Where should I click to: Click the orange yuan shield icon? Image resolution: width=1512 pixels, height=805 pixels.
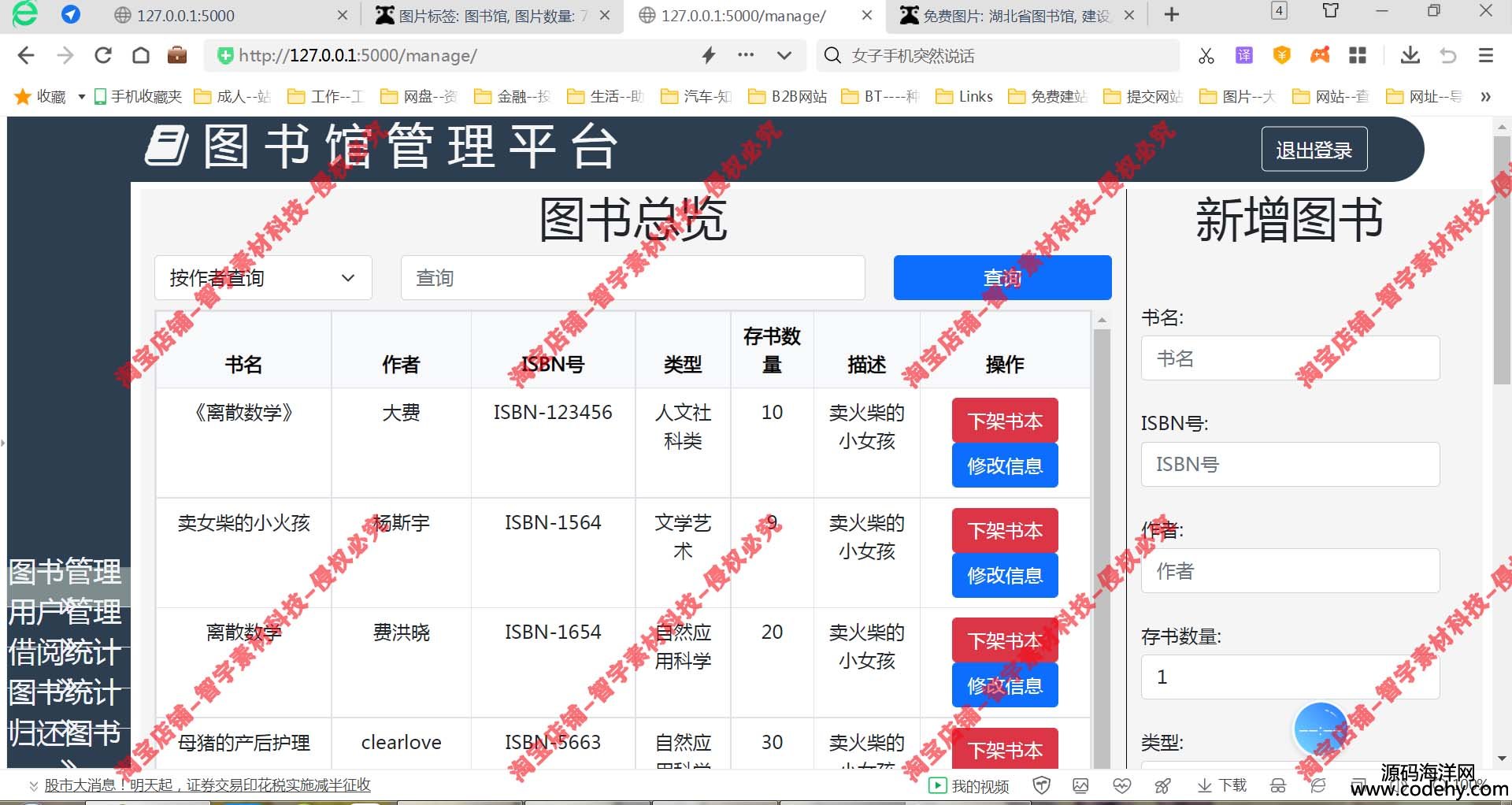pyautogui.click(x=1282, y=55)
